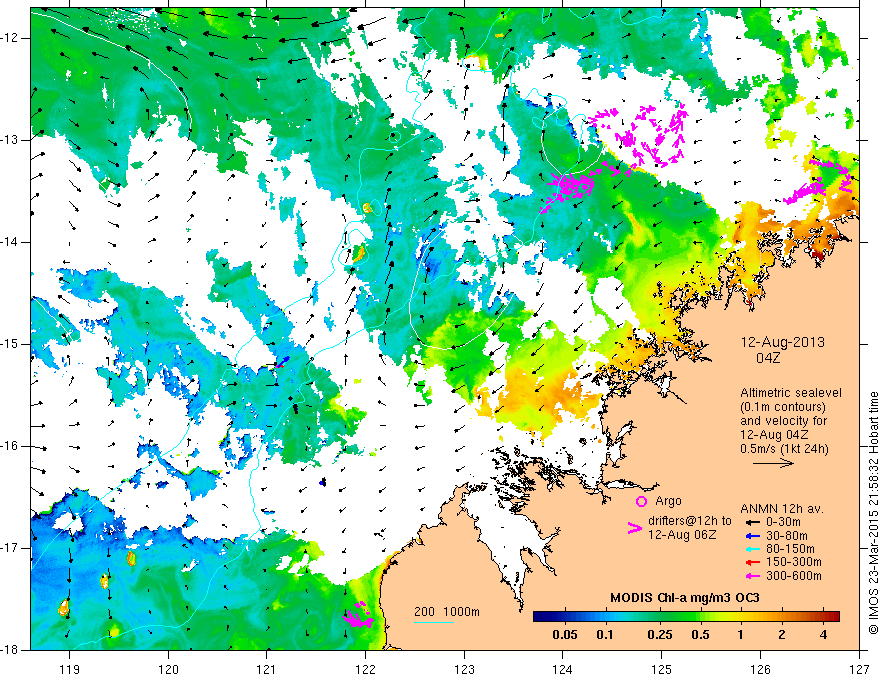Click the 300-600m legend label
880x680 pixels.
coord(794,576)
